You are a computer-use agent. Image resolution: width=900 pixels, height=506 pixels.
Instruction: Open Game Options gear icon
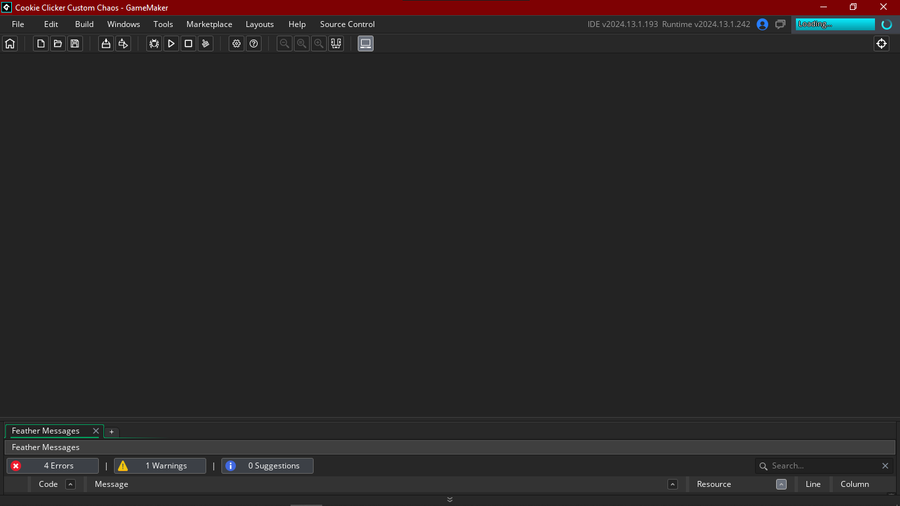tap(236, 44)
